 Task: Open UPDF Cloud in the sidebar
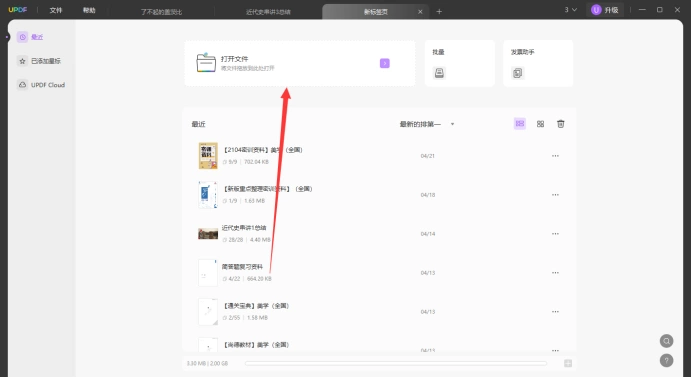pyautogui.click(x=41, y=85)
